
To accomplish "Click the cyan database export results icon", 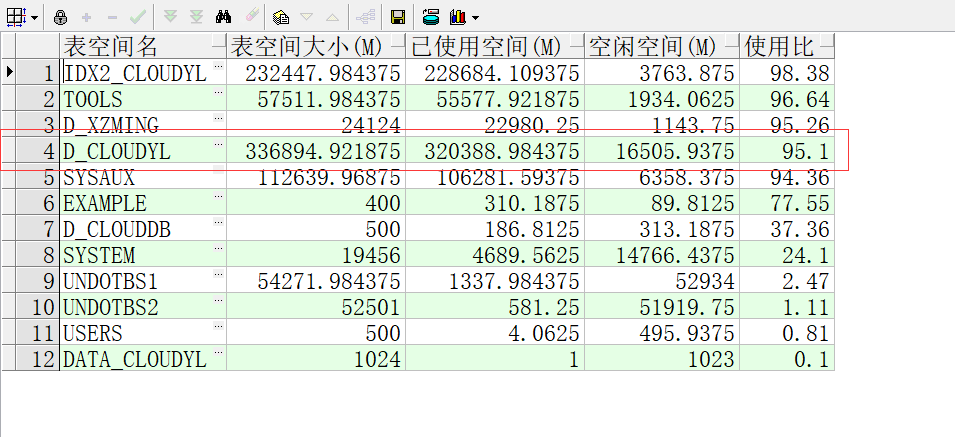I will (x=431, y=17).
